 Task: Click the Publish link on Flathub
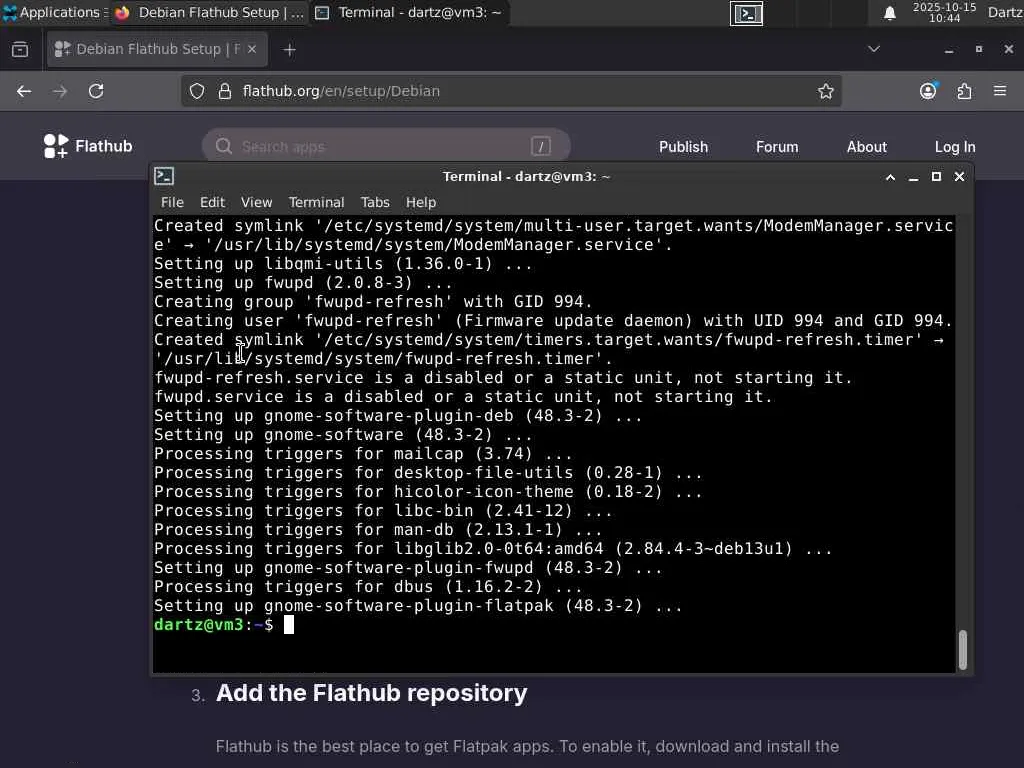[683, 147]
